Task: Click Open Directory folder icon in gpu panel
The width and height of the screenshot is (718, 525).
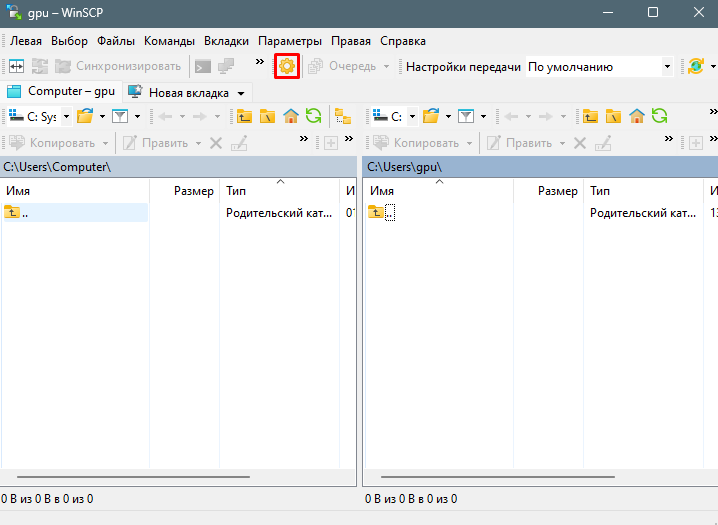Action: point(431,116)
